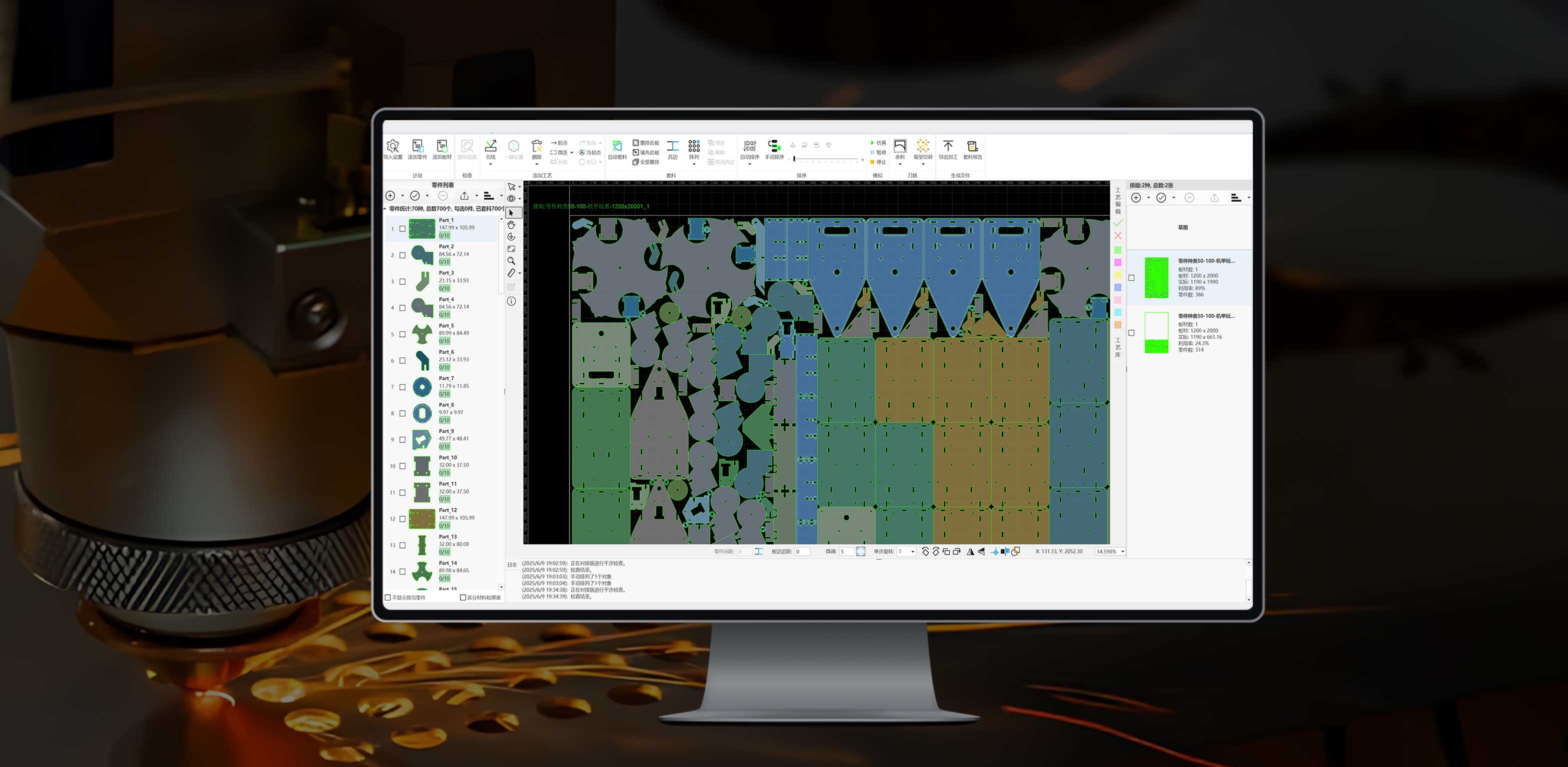The image size is (1568, 767).
Task: Enable the 不显示排完零件 checkbox
Action: [388, 597]
